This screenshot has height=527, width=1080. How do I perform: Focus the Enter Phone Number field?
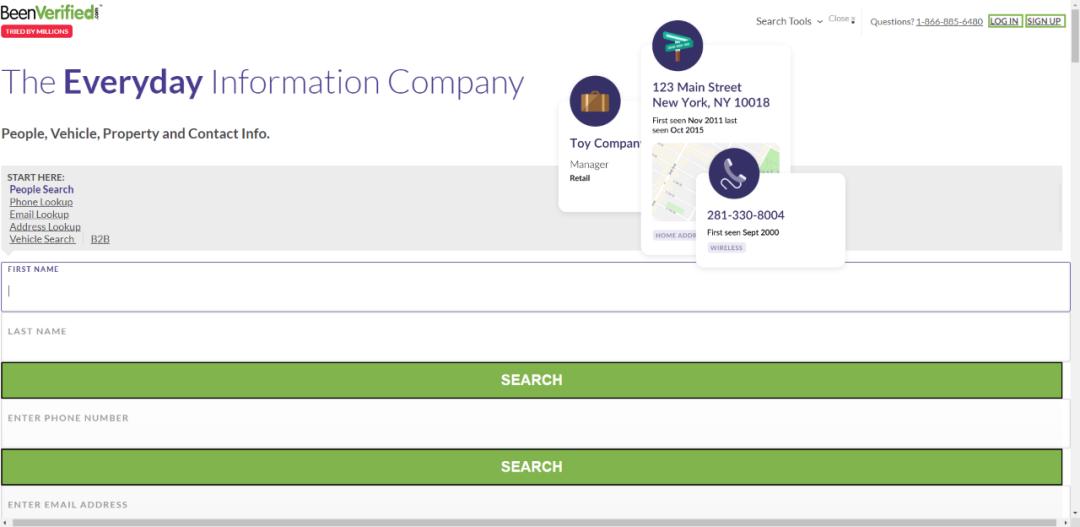coord(536,424)
